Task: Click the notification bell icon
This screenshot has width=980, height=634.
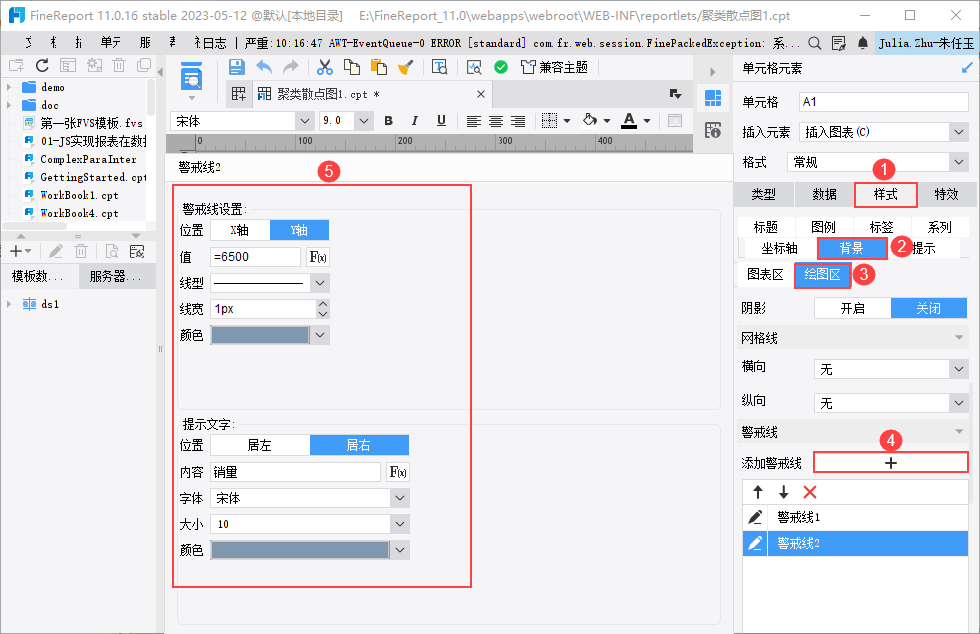Action: 862,43
